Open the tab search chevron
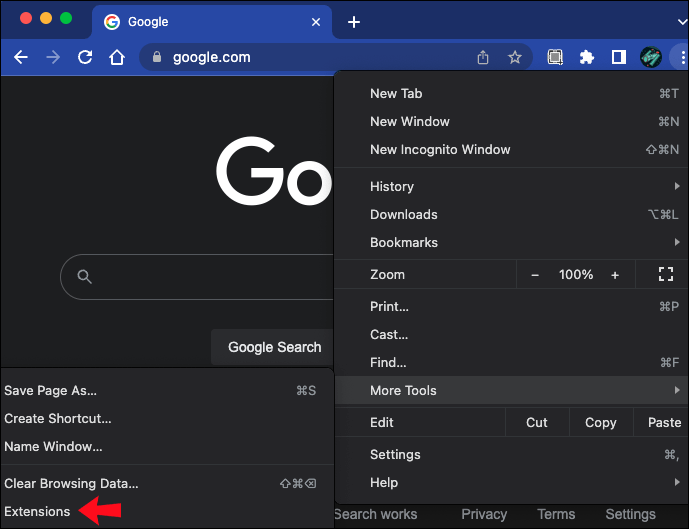Screen dimensions: 689x529 point(682,22)
